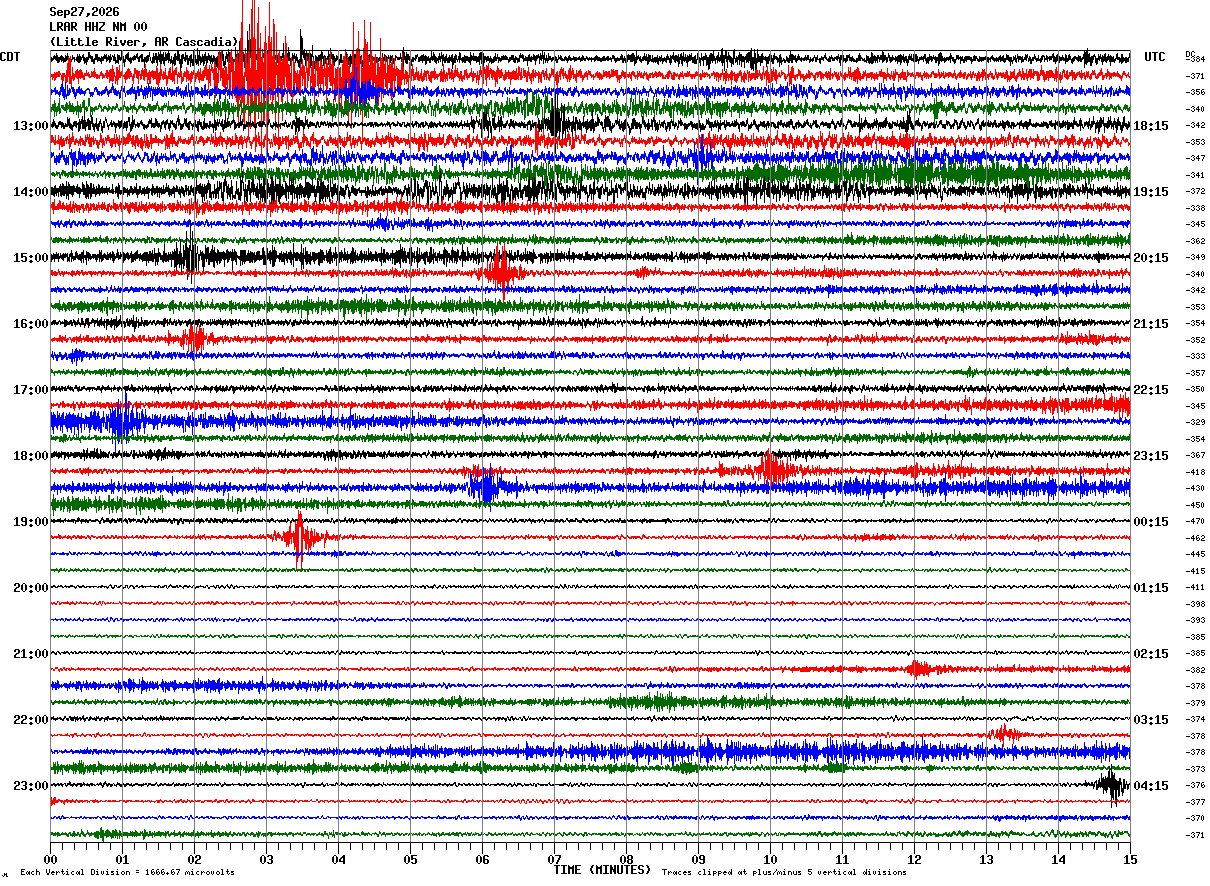The width and height of the screenshot is (1210, 886).
Task: Click the traces clipped footnote text
Action: click(784, 872)
